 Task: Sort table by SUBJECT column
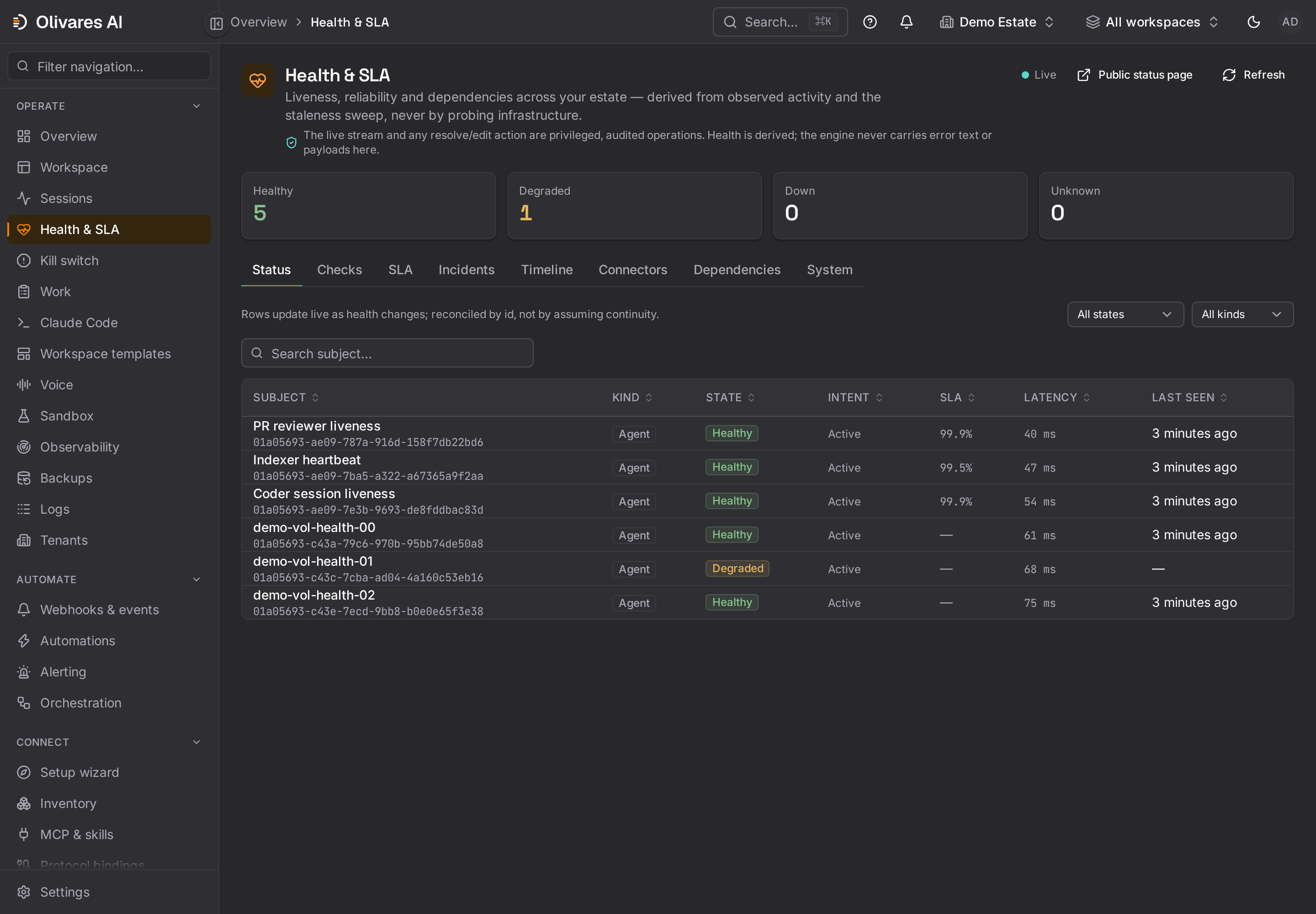tap(286, 398)
